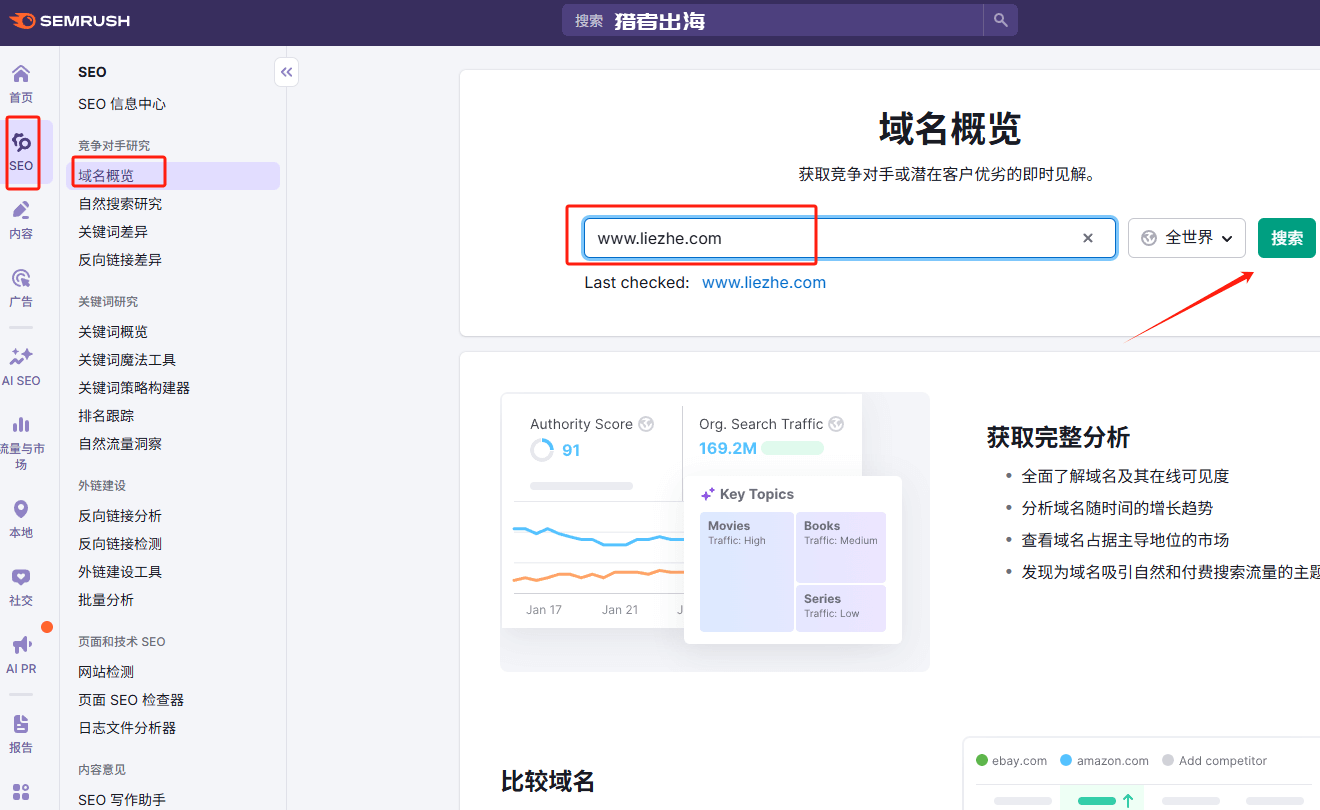Viewport: 1320px width, 810px height.
Task: Open 批量分析
Action: click(x=106, y=600)
